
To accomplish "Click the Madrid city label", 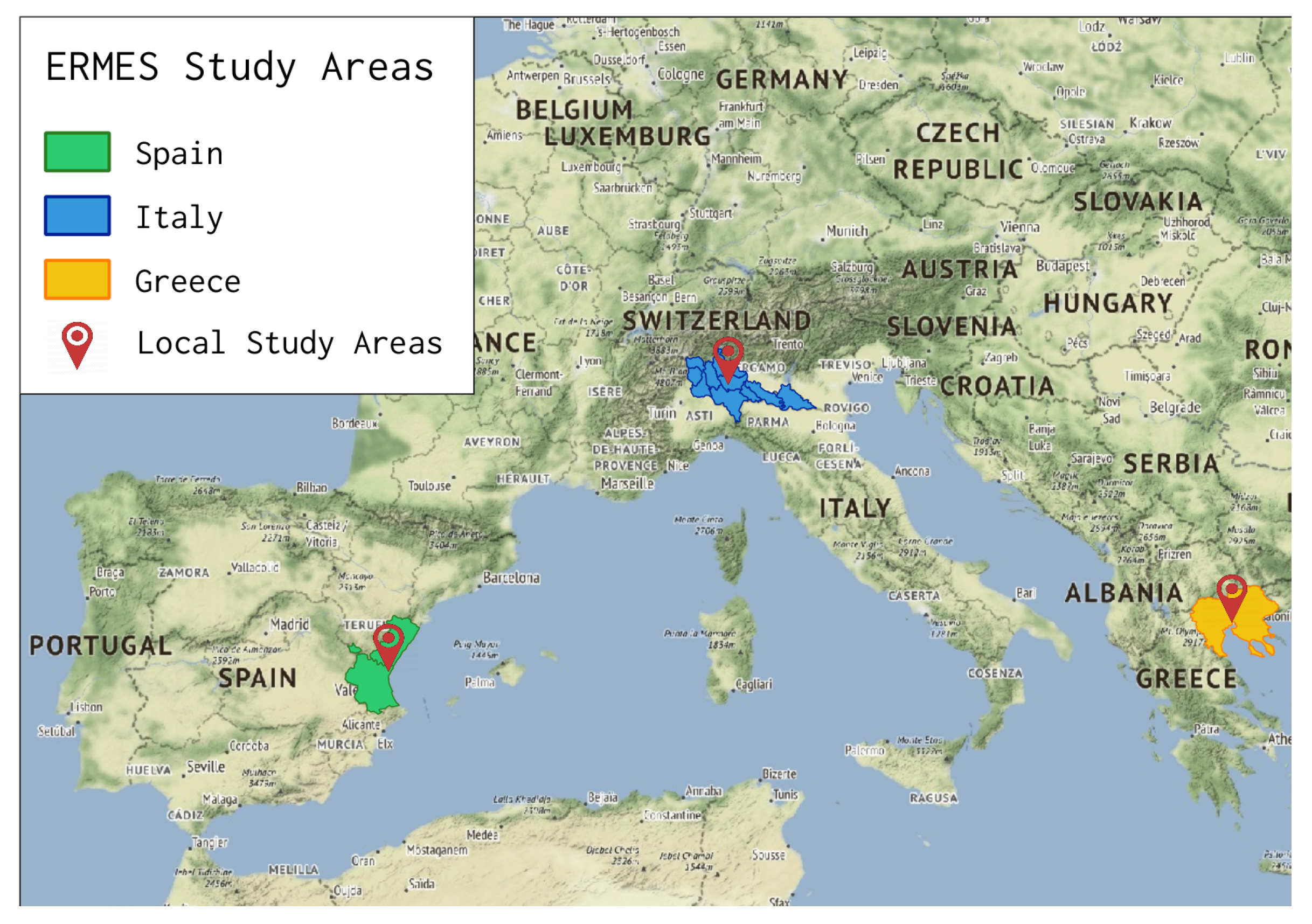I will [289, 624].
